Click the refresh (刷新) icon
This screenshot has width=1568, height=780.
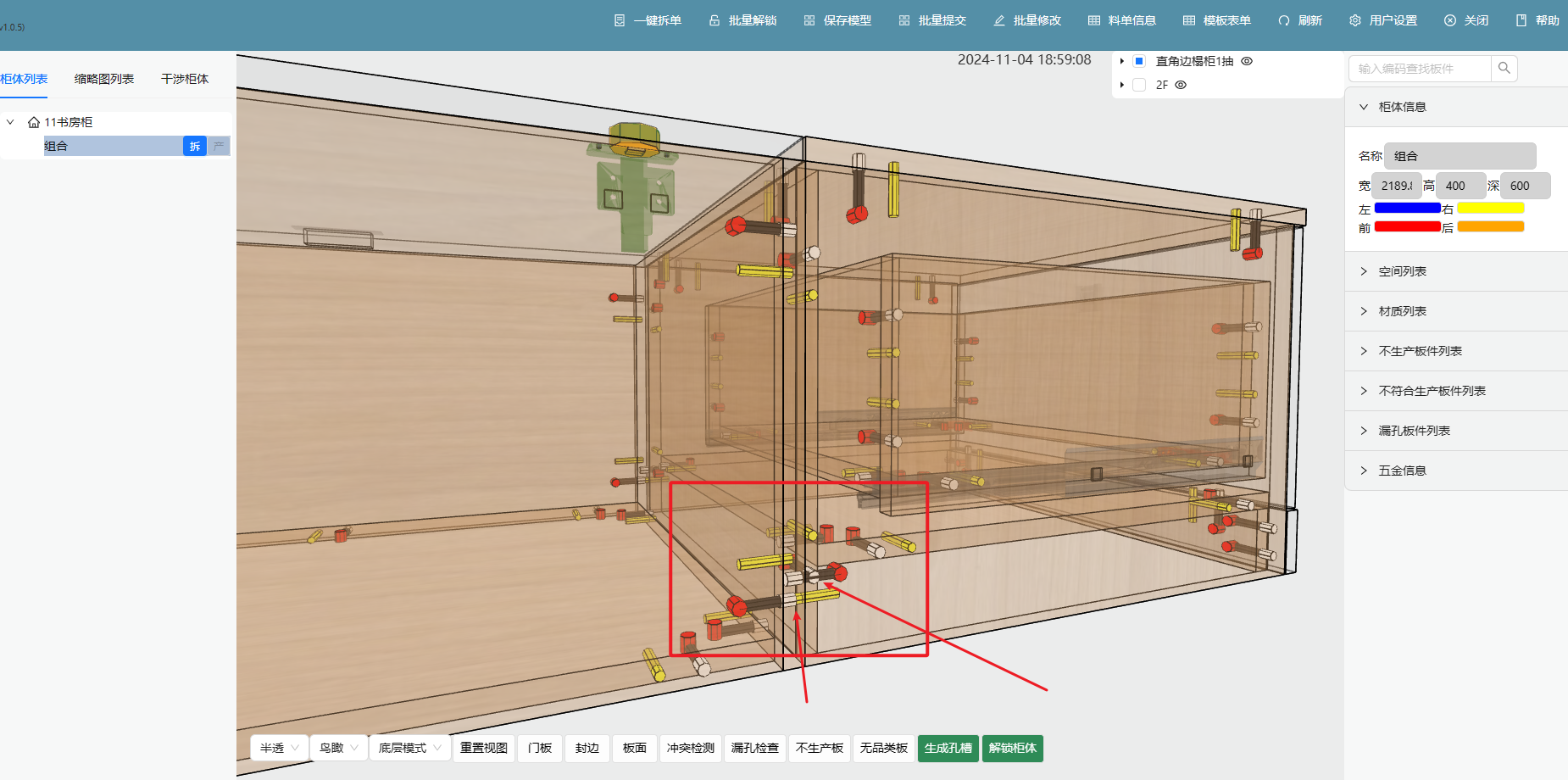[1284, 20]
